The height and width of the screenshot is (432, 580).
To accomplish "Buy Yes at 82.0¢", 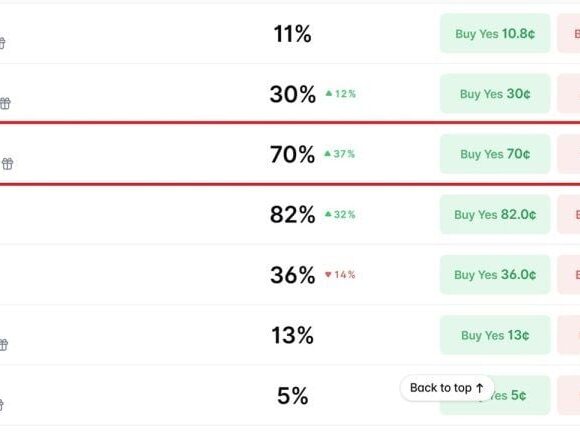I will pyautogui.click(x=495, y=215).
